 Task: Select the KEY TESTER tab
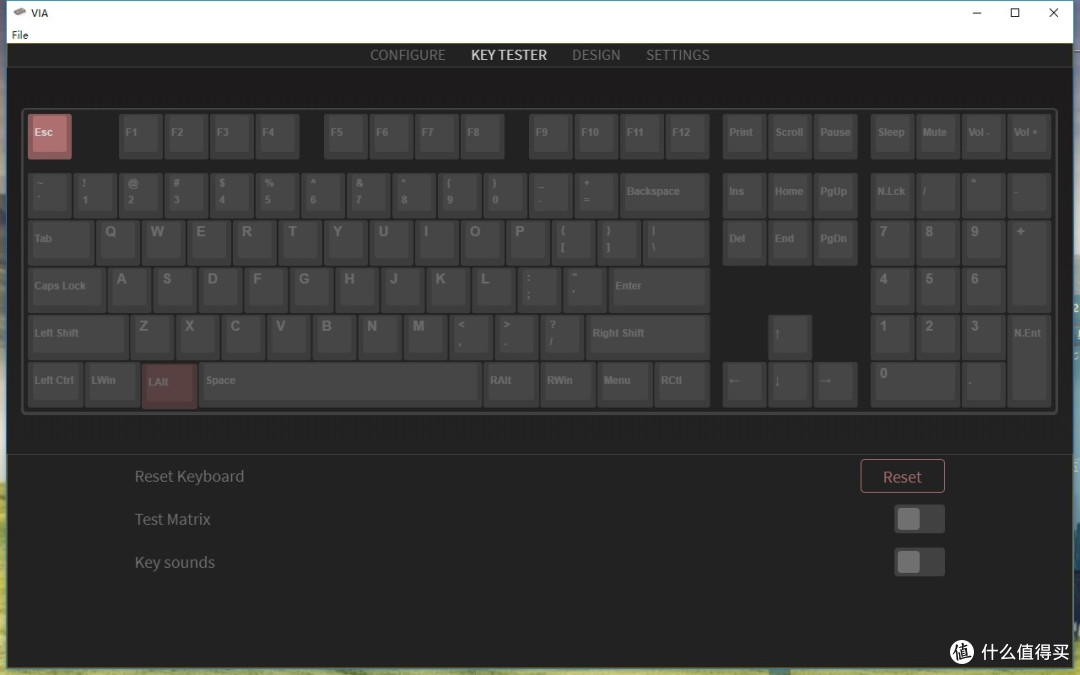(508, 55)
